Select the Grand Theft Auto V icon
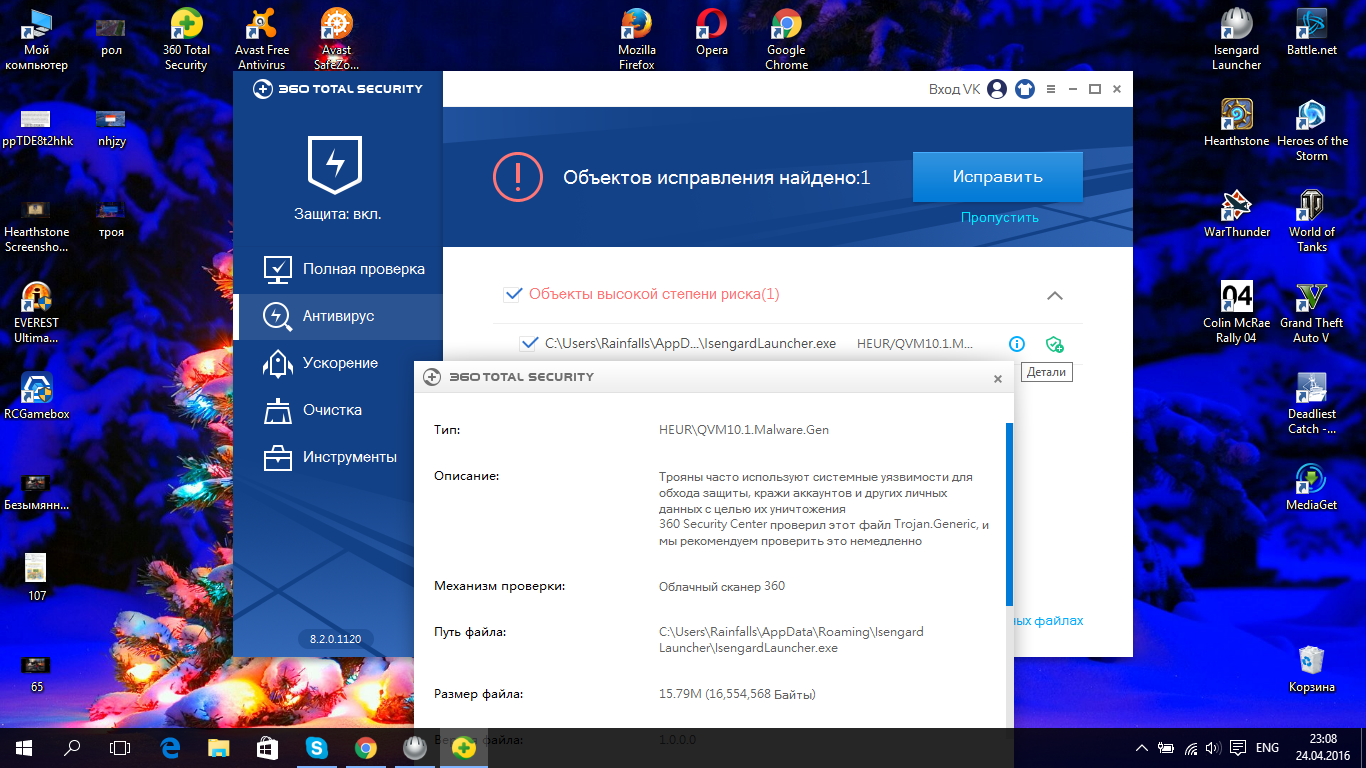Screen dimensions: 1366x768 1311,313
